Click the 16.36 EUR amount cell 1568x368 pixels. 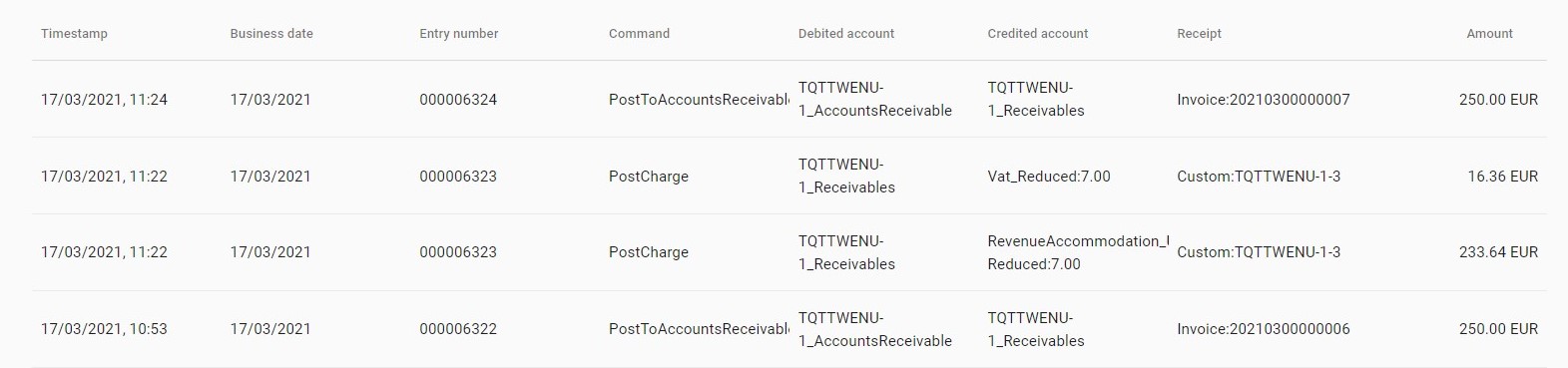1502,177
